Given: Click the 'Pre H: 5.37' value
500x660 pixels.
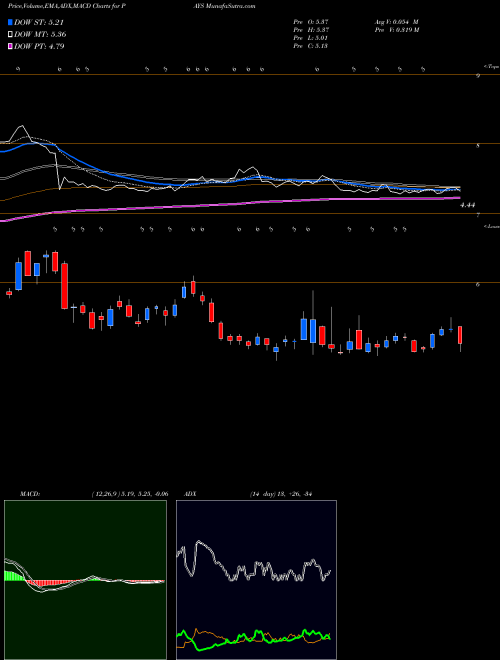Looking at the screenshot, I should pos(311,30).
